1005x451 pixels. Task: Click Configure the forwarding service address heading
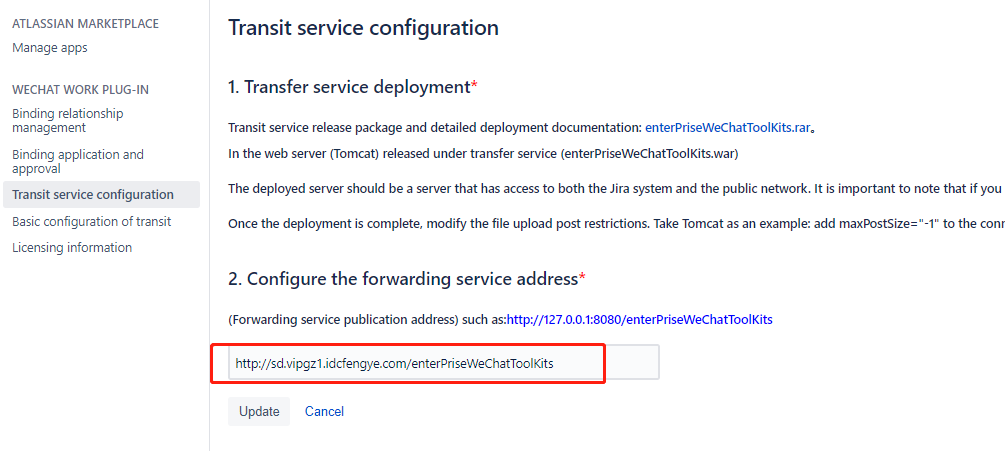point(406,278)
